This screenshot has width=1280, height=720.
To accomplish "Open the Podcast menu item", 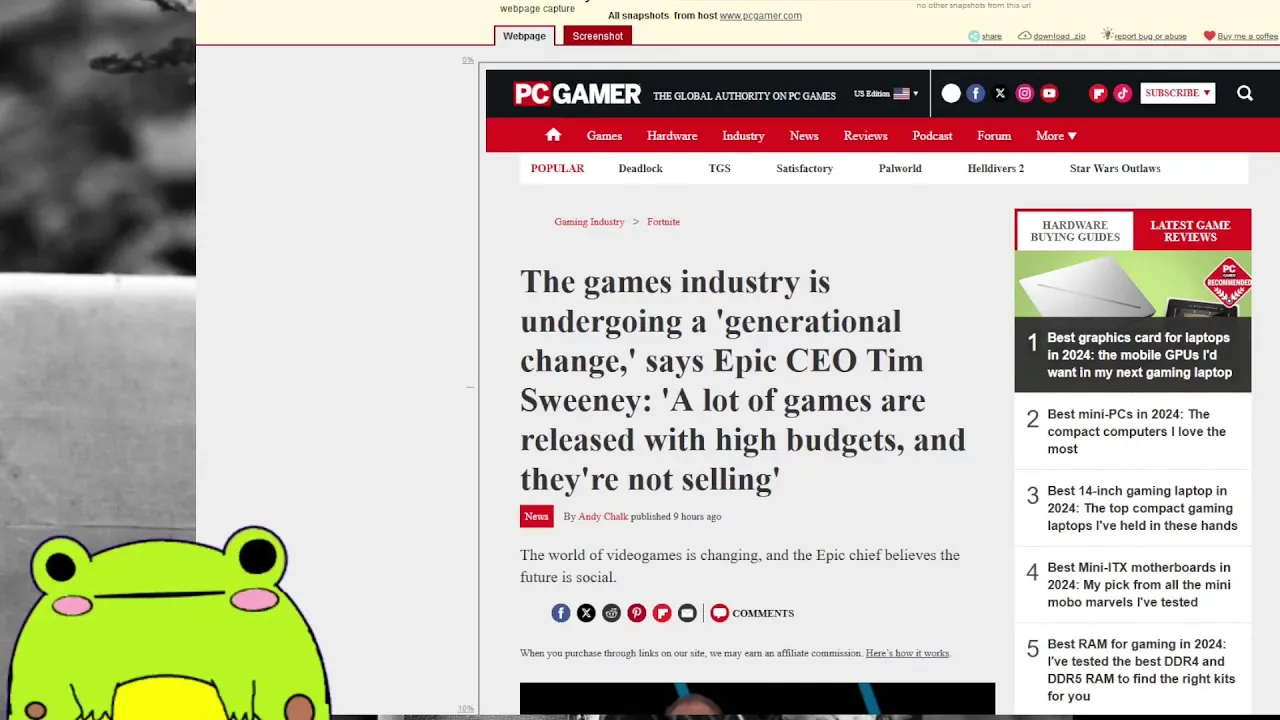I will click(x=932, y=136).
